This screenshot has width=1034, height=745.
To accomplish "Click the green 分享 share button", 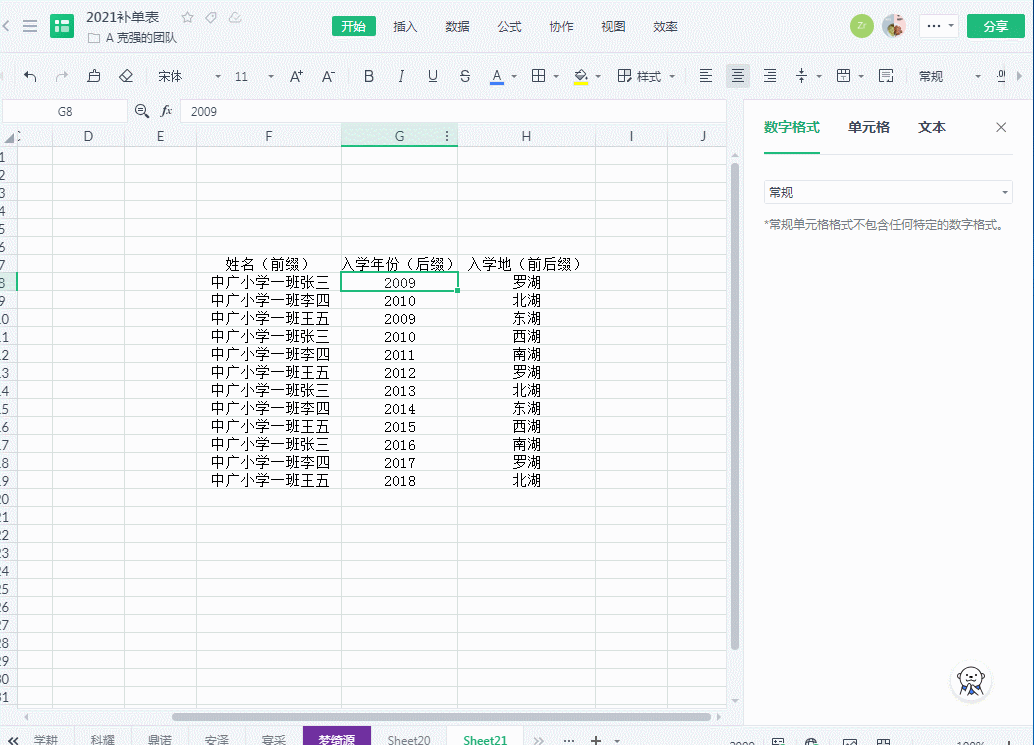I will (996, 26).
